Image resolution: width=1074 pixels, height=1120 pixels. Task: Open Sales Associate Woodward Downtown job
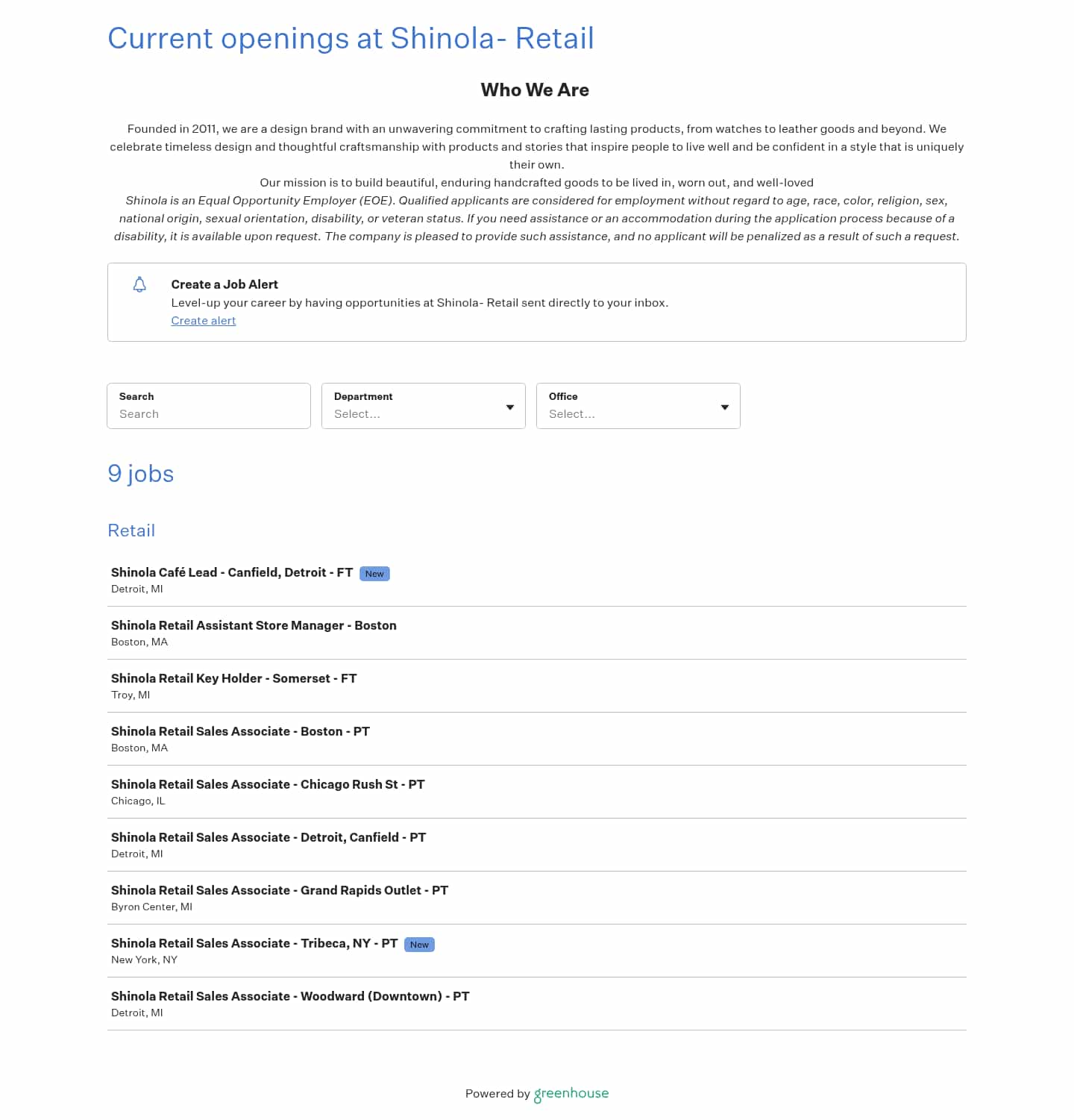coord(290,996)
